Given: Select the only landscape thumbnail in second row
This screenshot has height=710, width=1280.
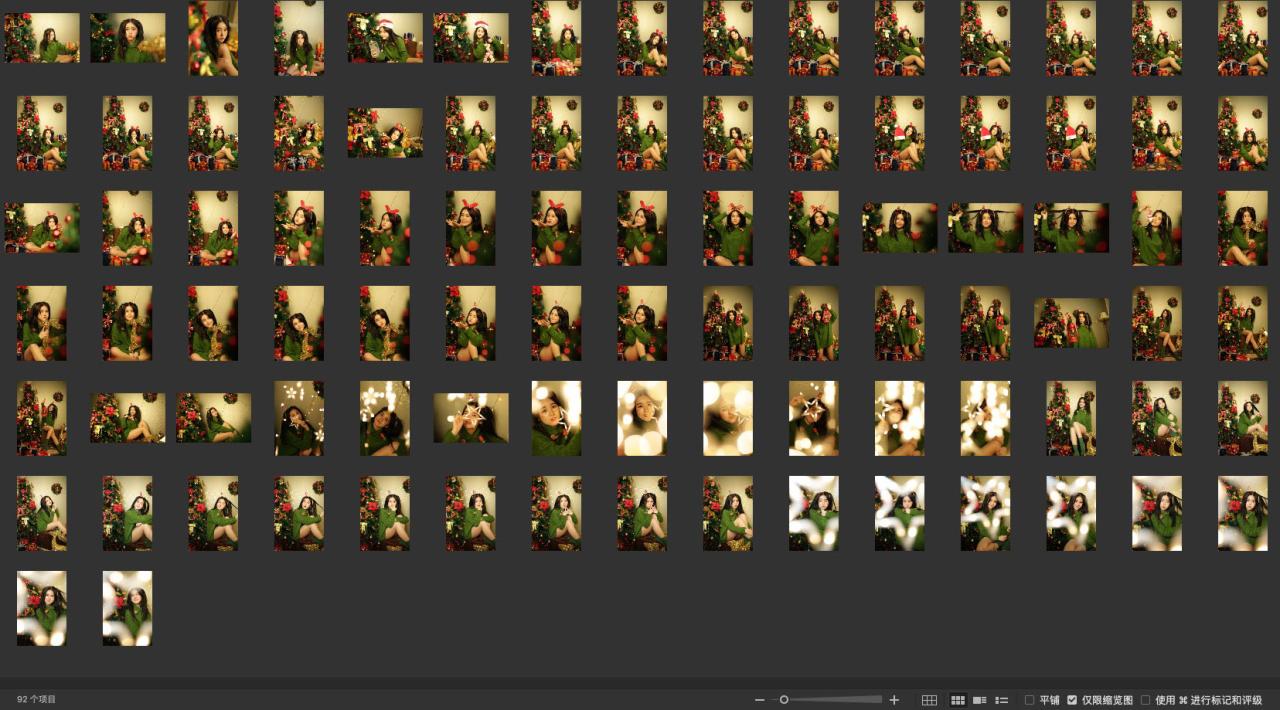Looking at the screenshot, I should point(385,133).
